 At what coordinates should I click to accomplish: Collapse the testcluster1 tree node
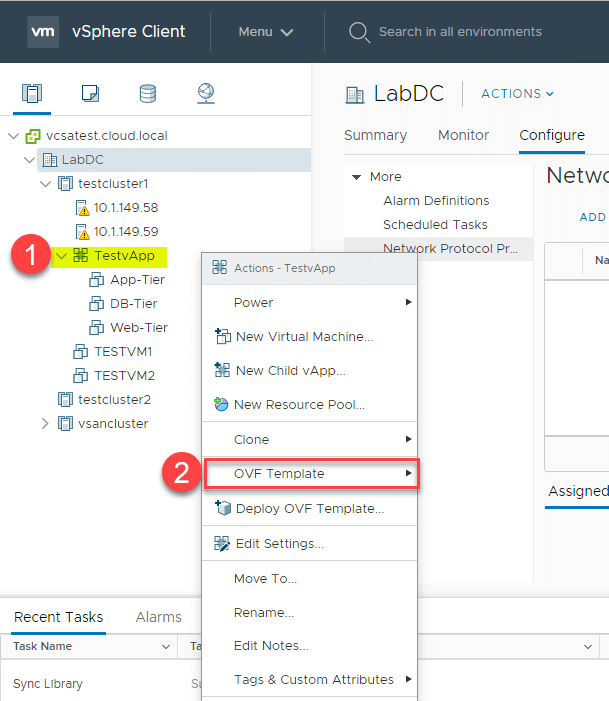click(46, 184)
